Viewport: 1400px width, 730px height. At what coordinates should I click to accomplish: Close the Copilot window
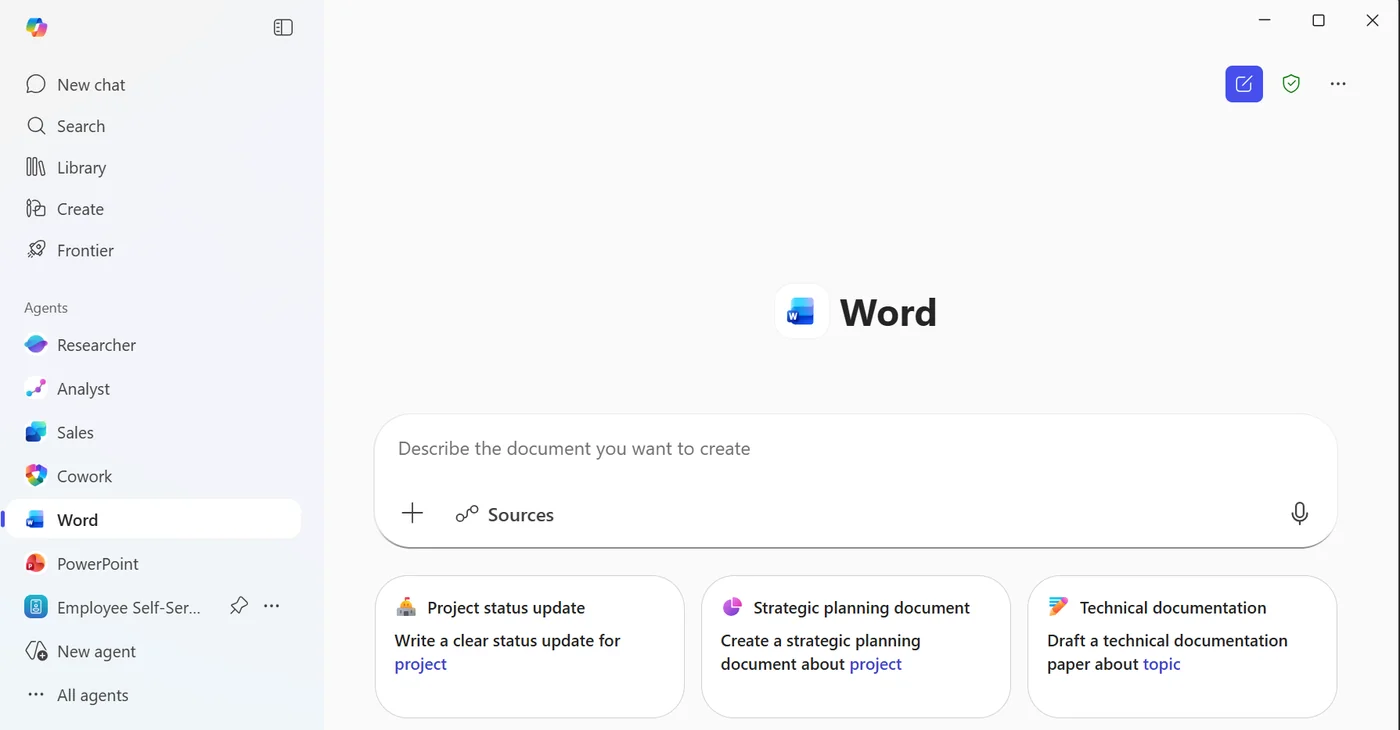pyautogui.click(x=1373, y=20)
